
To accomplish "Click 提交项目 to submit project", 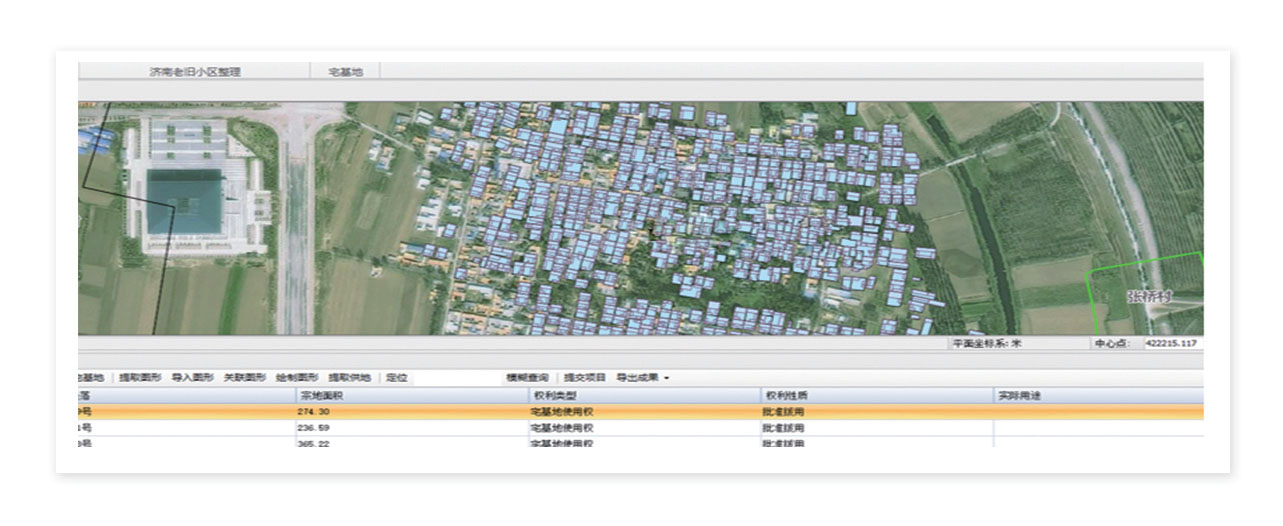I will click(x=585, y=378).
